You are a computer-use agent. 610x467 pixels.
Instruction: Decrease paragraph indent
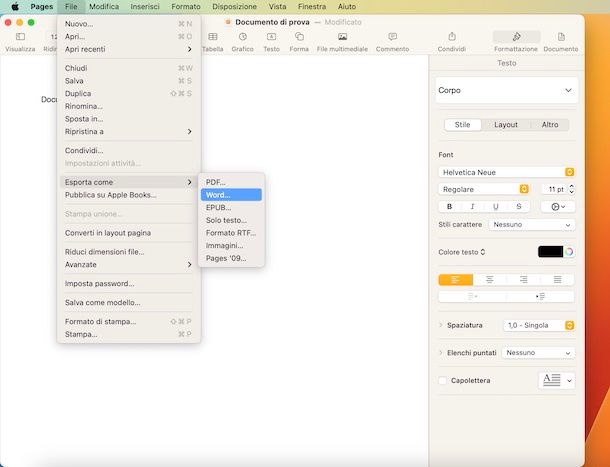coord(472,297)
